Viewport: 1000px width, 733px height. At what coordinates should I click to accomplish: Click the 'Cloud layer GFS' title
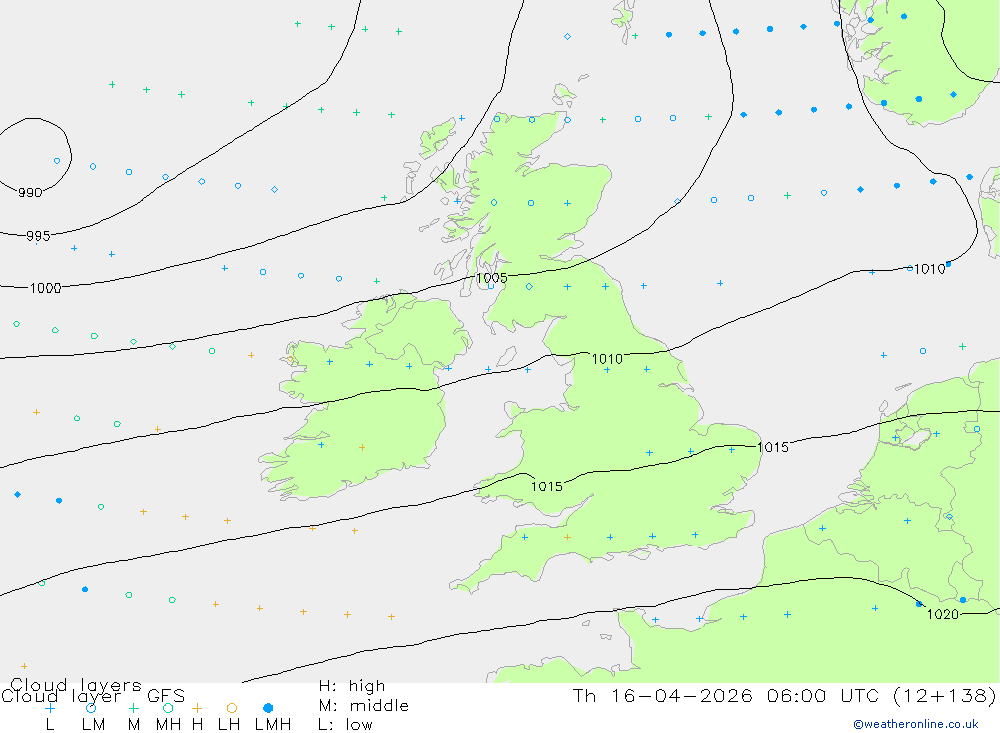[93, 696]
